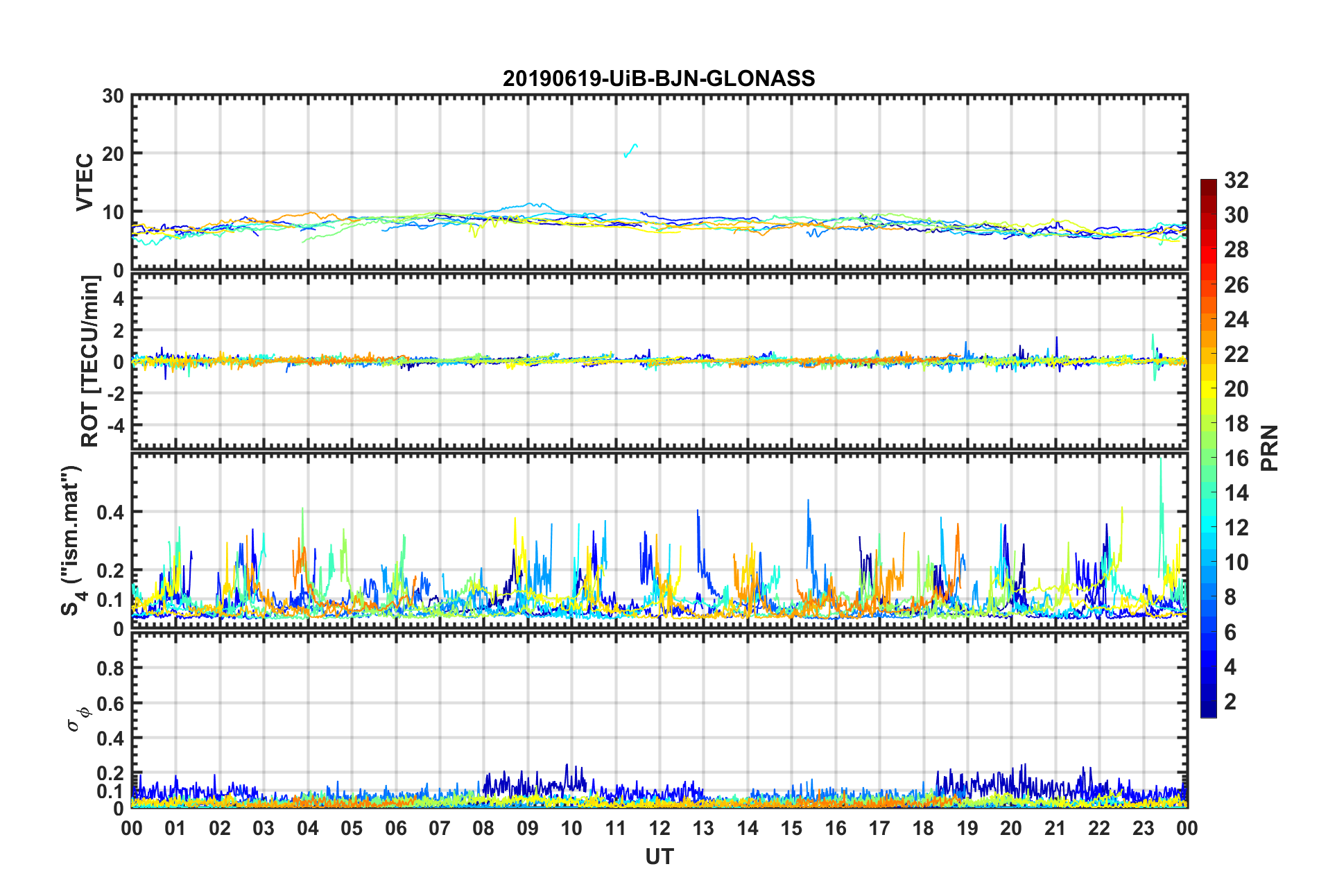The image size is (1319, 896).
Task: Click the colorbar tick label 2
Action: tap(1230, 702)
